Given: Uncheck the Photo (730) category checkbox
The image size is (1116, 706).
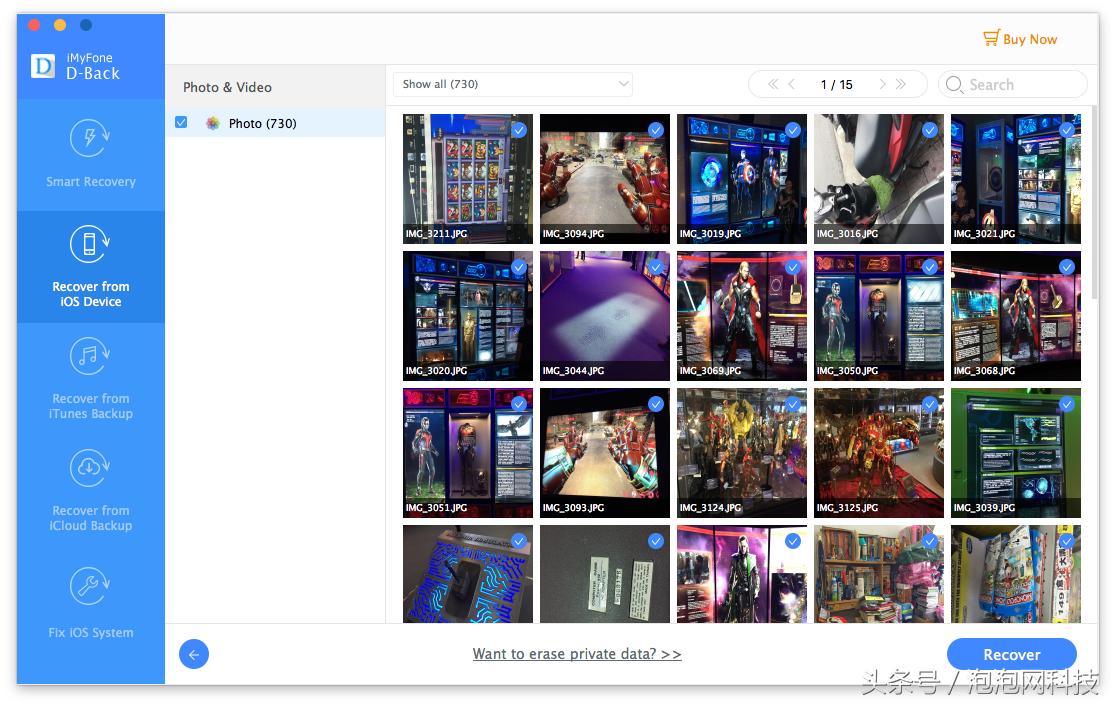Looking at the screenshot, I should click(181, 123).
